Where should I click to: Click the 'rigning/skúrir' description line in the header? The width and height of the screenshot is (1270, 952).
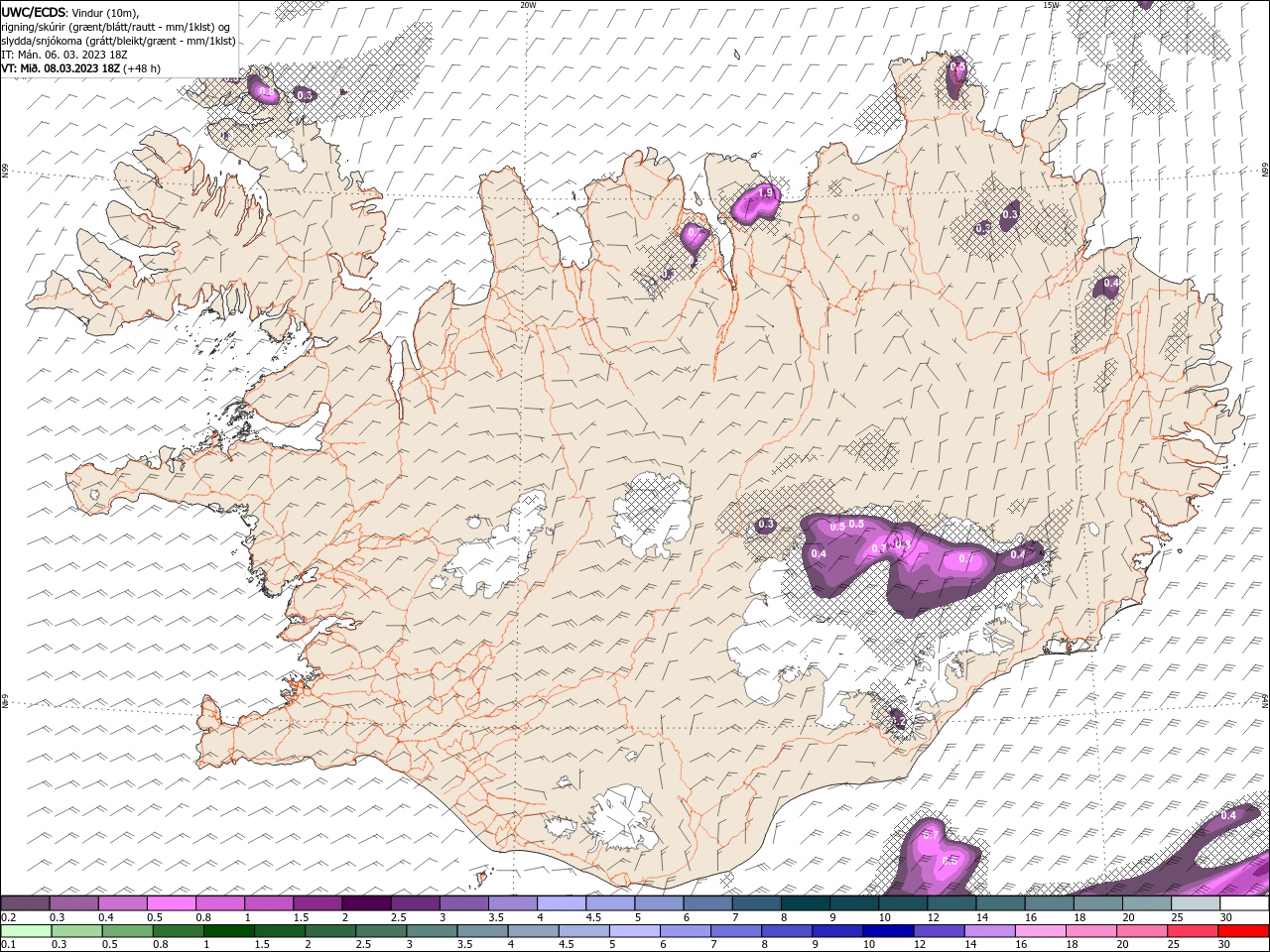tap(116, 27)
